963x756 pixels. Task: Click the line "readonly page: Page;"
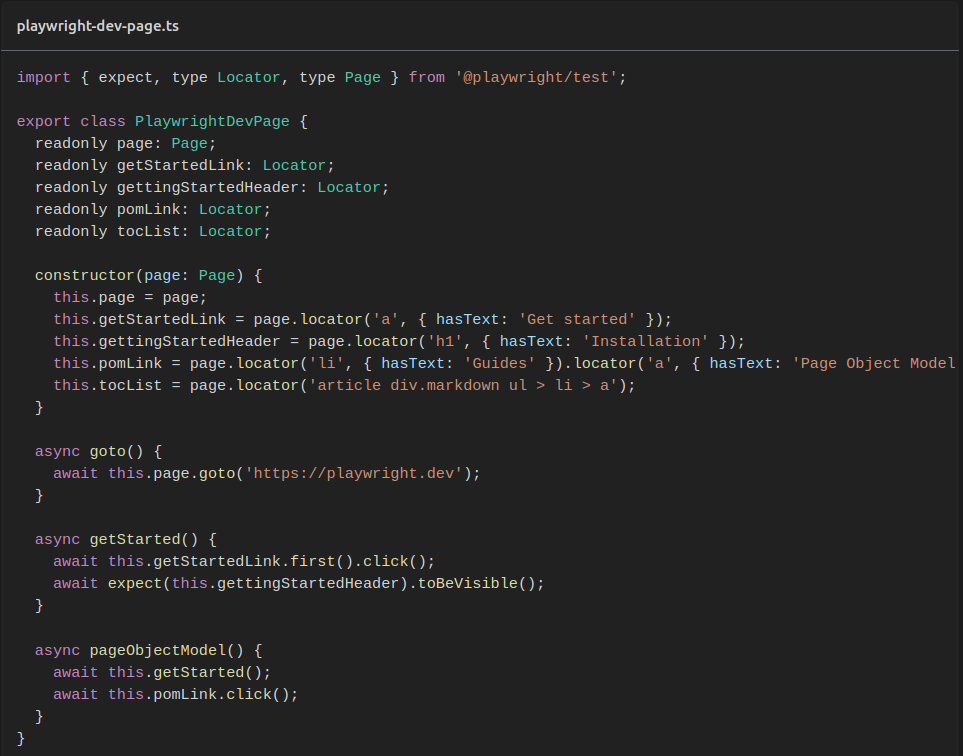tap(125, 144)
